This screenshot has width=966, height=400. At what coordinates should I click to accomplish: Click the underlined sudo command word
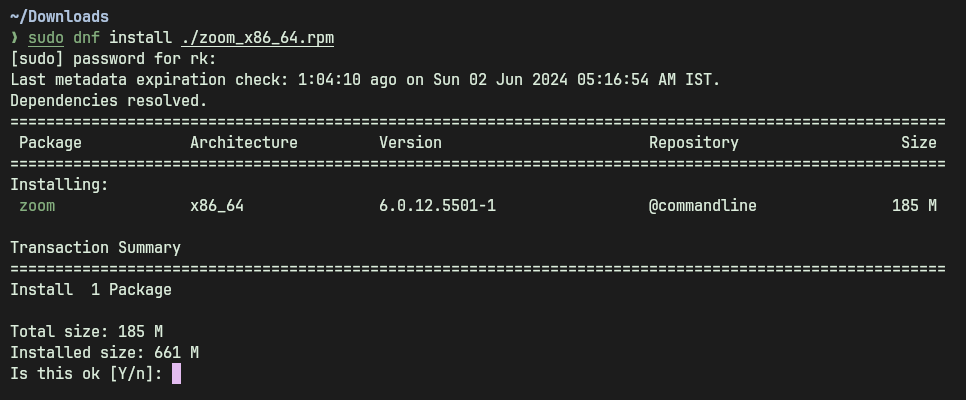point(46,38)
